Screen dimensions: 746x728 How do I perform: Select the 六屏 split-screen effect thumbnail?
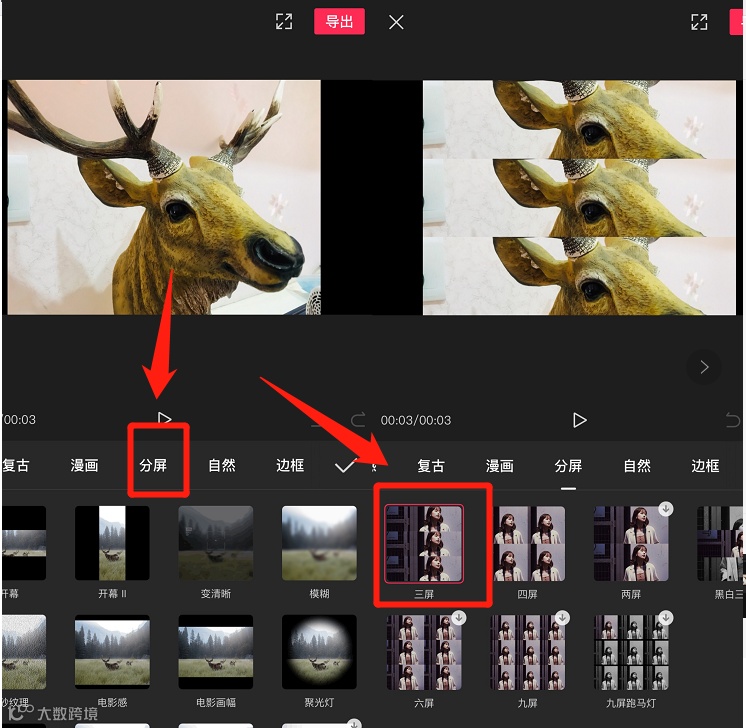point(424,652)
